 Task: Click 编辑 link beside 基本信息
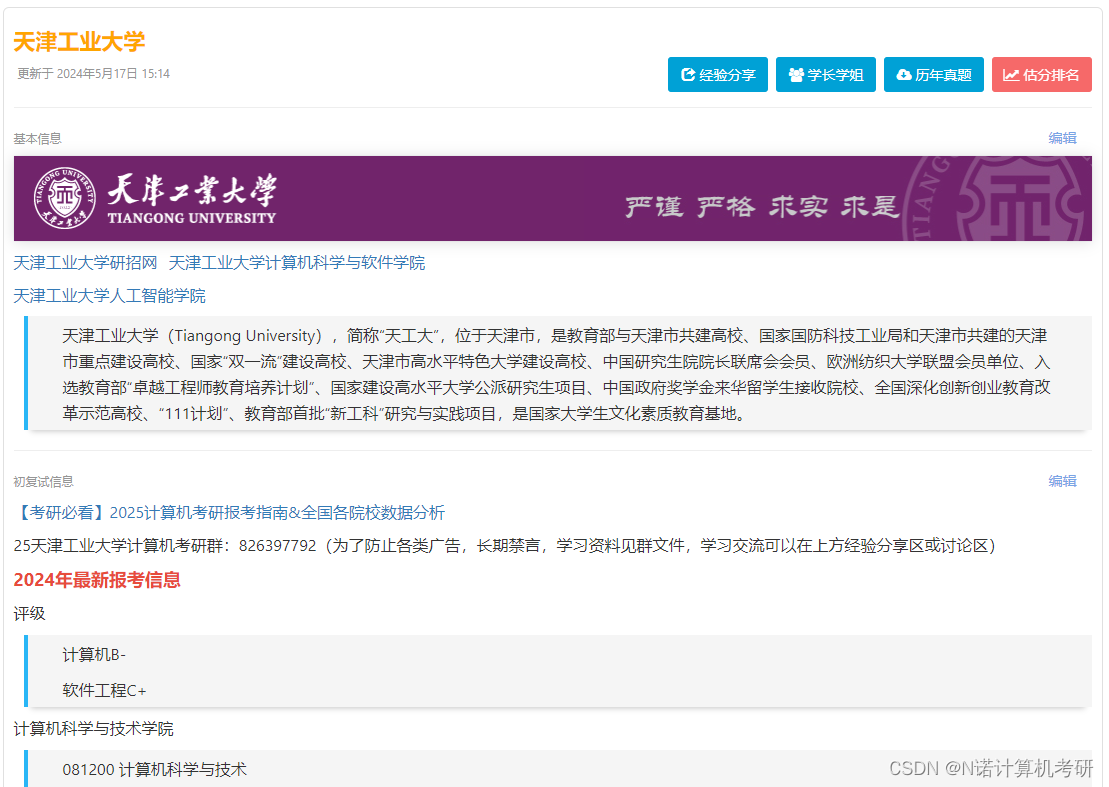click(x=1062, y=138)
